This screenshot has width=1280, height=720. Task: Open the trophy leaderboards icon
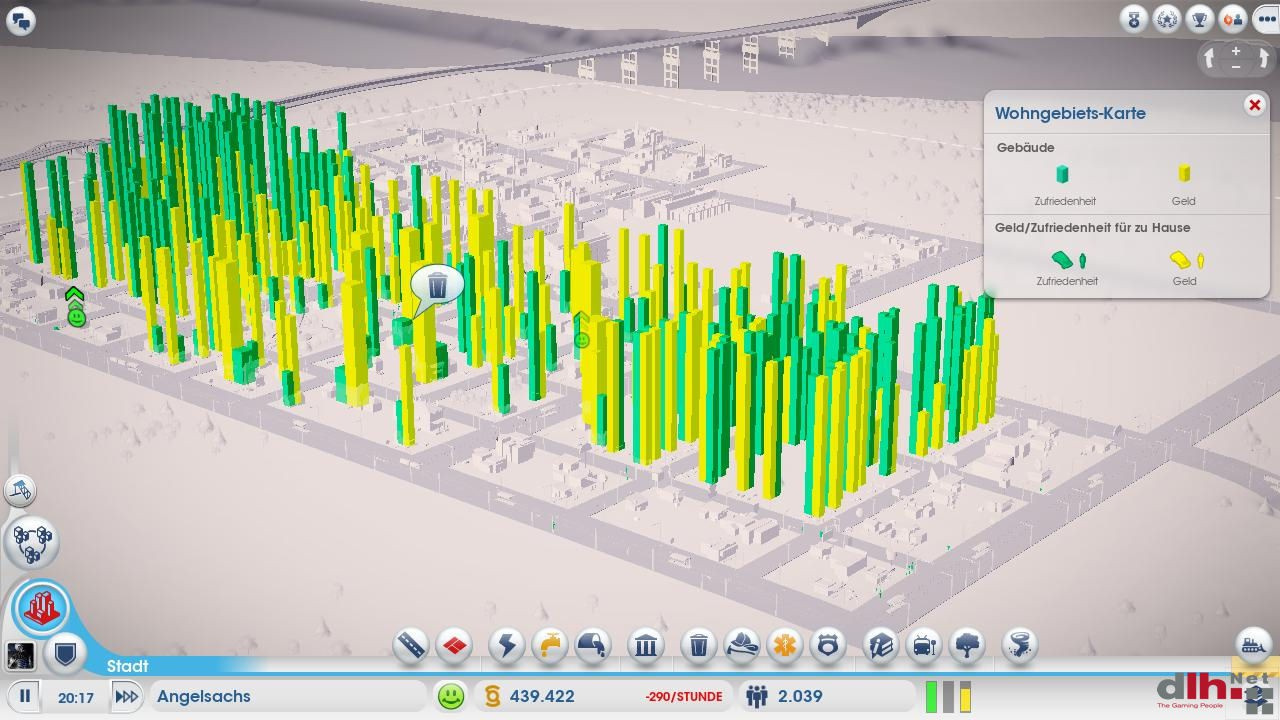[1200, 19]
